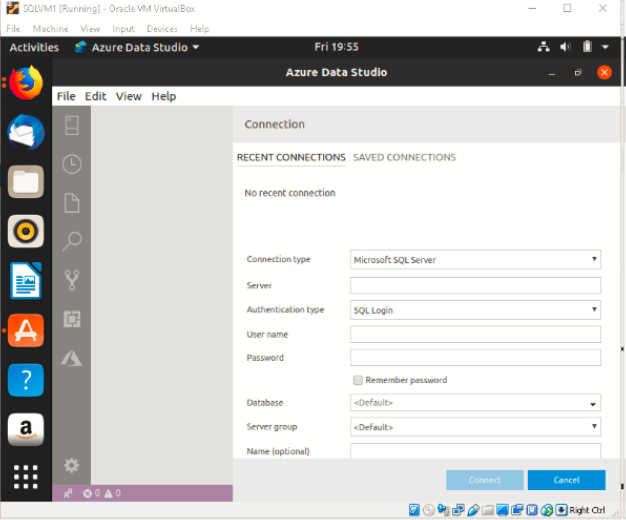Open Rhythmbox music player from dock
The image size is (626, 520).
click(26, 231)
